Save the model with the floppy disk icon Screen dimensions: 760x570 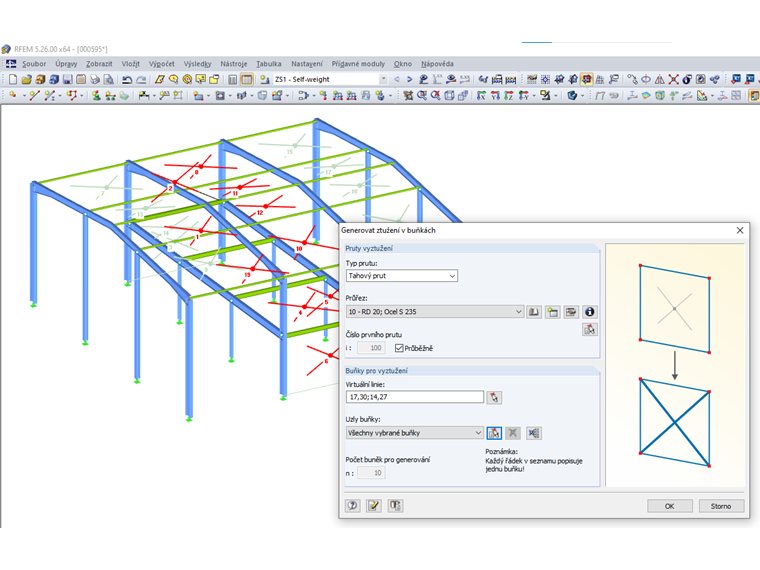coord(67,79)
